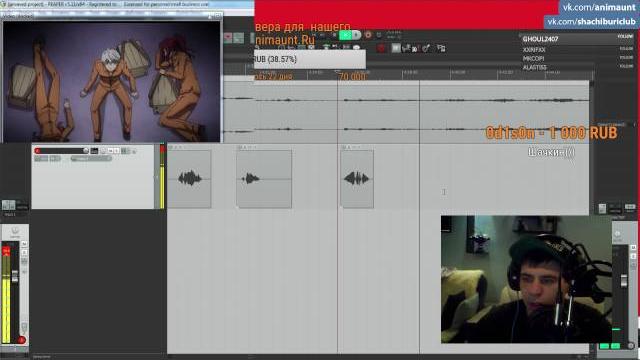Toggle track mute button labeled M
Image resolution: width=640 pixels, height=360 pixels.
pos(111,151)
